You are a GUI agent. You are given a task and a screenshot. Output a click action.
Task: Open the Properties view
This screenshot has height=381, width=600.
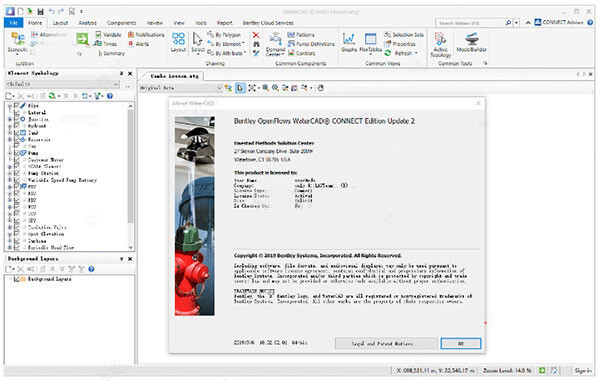400,44
